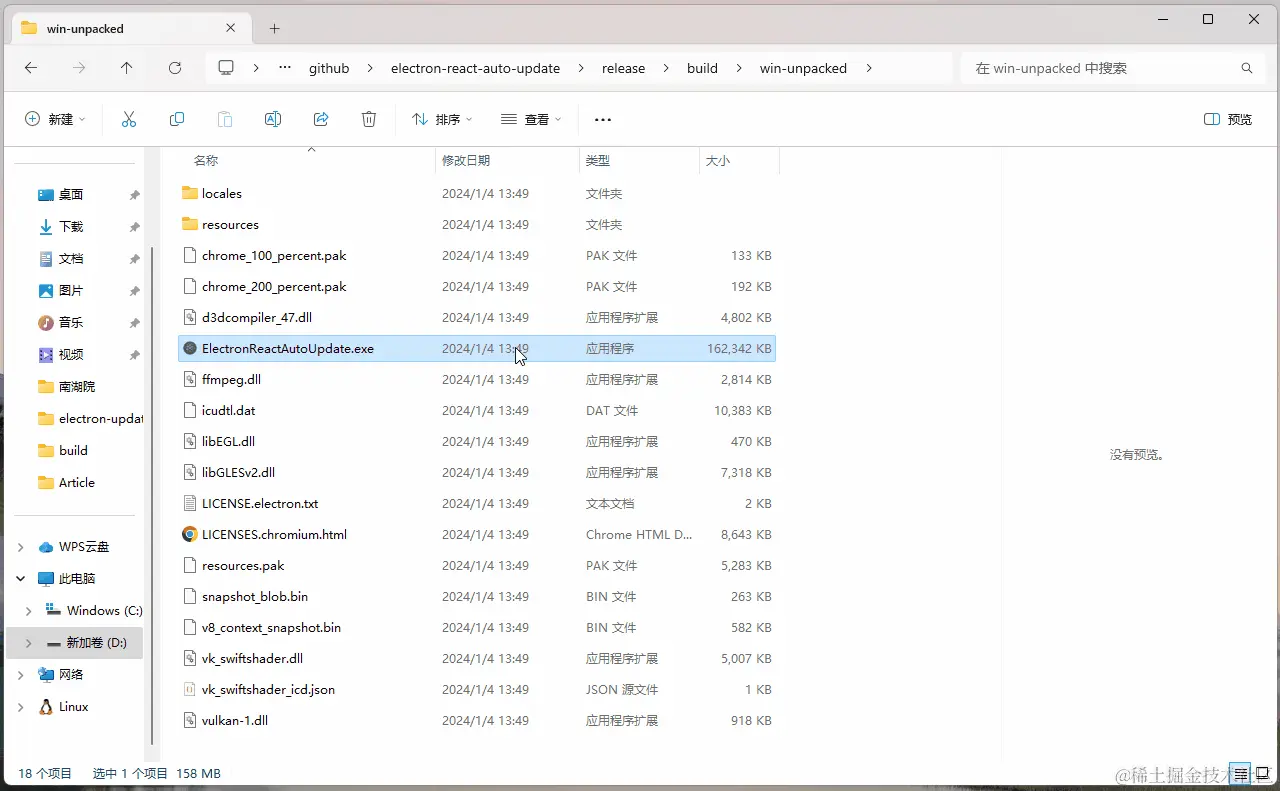Select release in the address breadcrumb

point(623,68)
